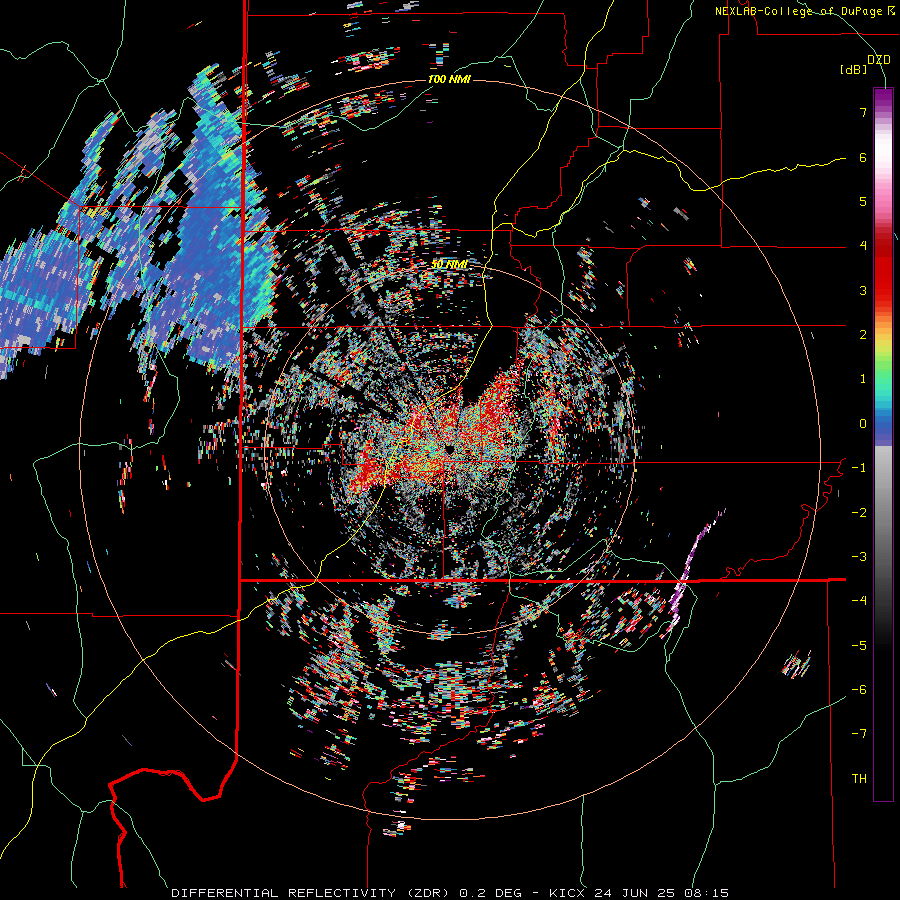
Task: Click the 3 value on the dB scale
Action: click(863, 290)
